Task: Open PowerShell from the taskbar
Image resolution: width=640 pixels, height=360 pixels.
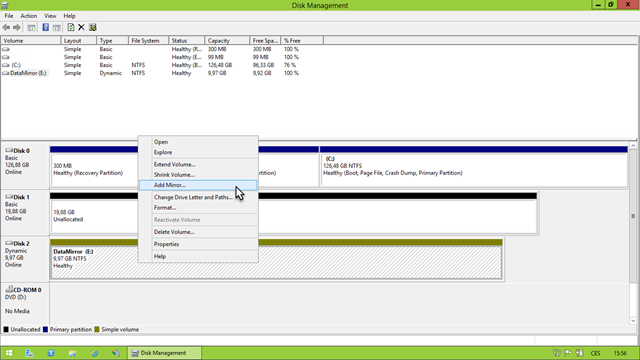Action: coord(51,353)
